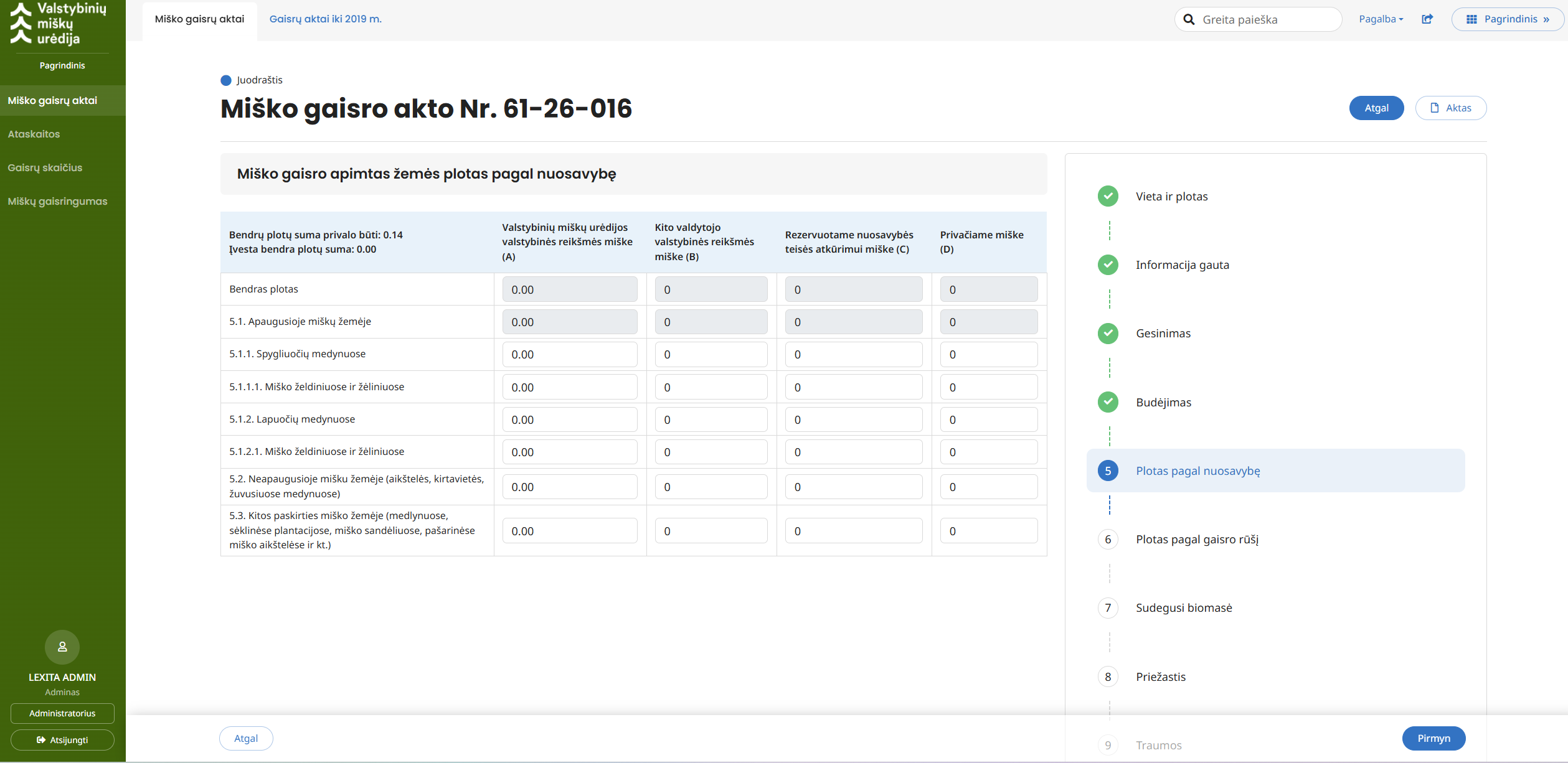Click Pagrindinis label under the logo
1568x763 pixels.
[x=62, y=65]
